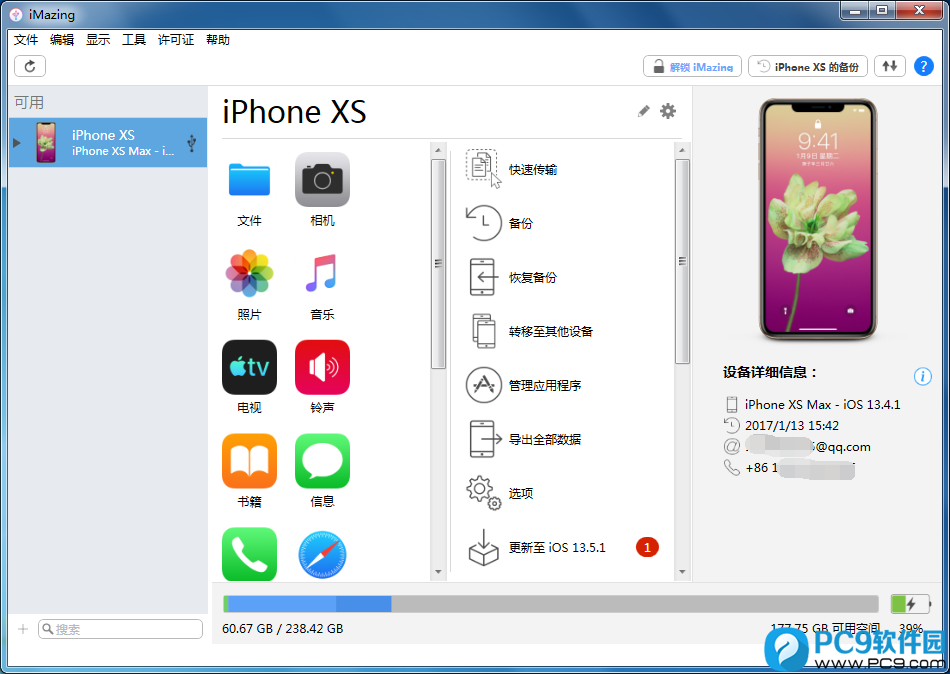
Task: Select the iPhone XS device in sidebar
Action: click(x=108, y=142)
